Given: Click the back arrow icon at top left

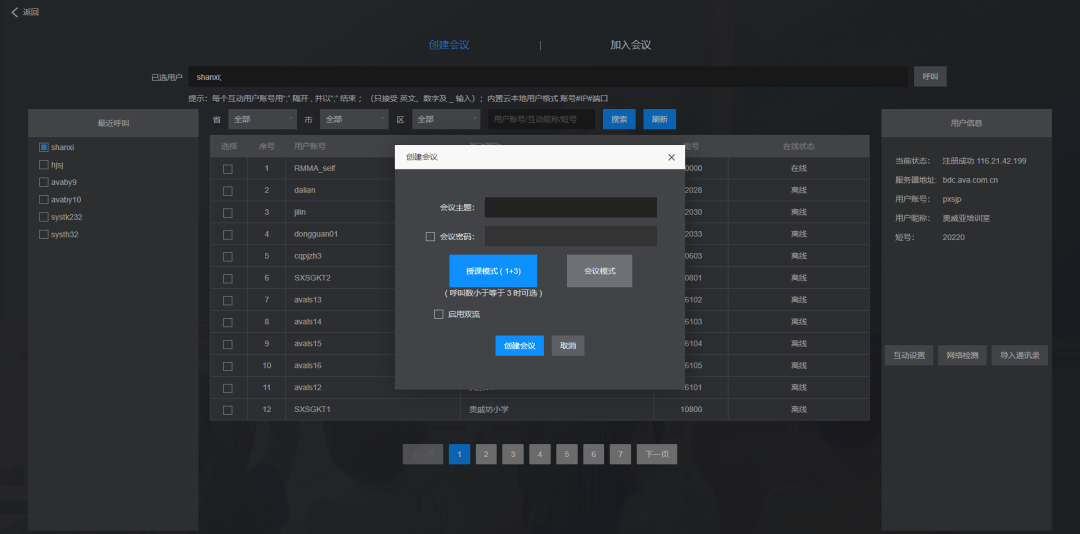Looking at the screenshot, I should click(x=15, y=12).
